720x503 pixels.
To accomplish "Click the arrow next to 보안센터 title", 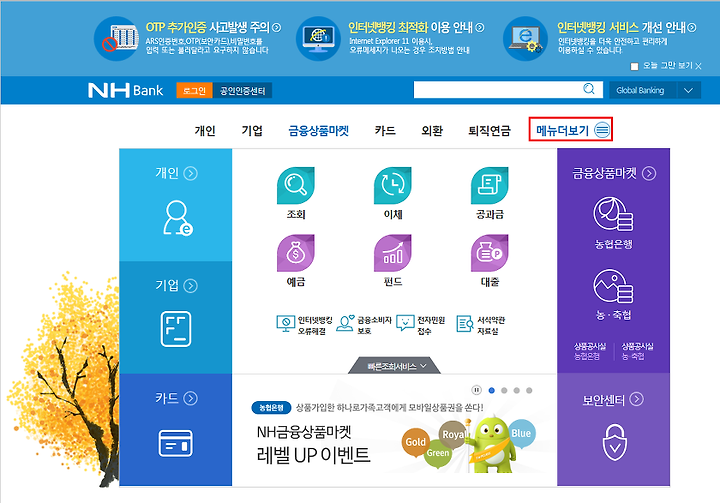I will click(636, 399).
